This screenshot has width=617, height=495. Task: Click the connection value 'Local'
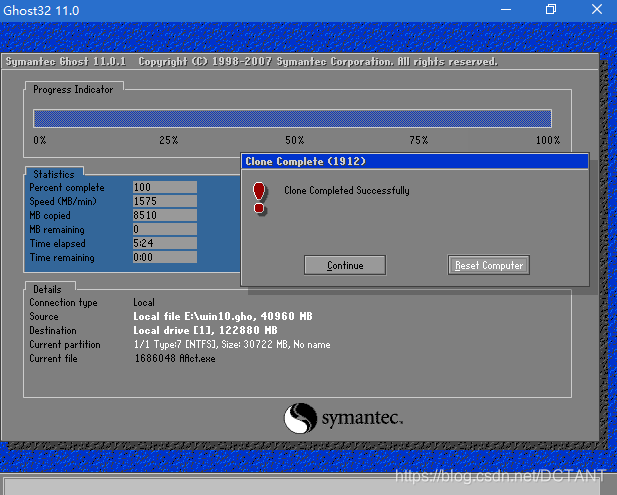144,303
